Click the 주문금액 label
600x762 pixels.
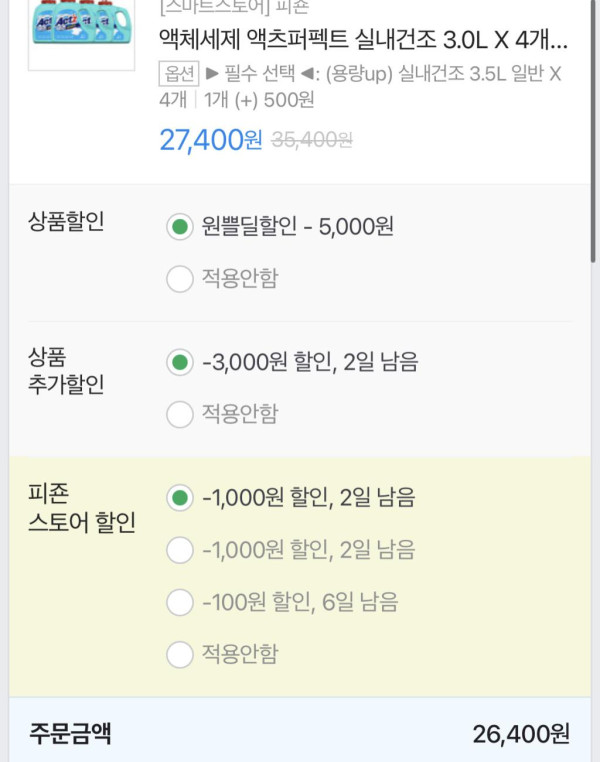[70, 734]
